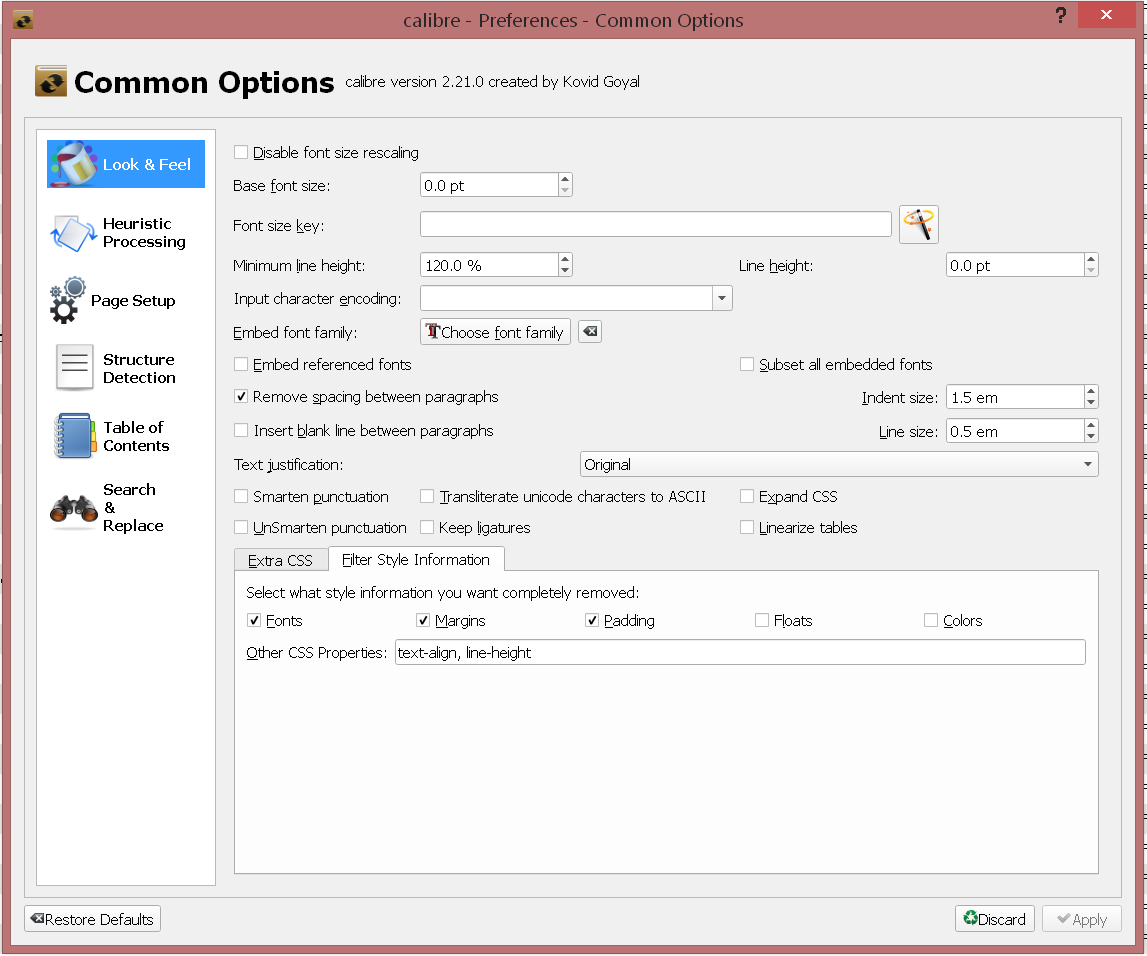Screen dimensions: 1147x956
Task: Close the Preferences window
Action: pos(1106,15)
